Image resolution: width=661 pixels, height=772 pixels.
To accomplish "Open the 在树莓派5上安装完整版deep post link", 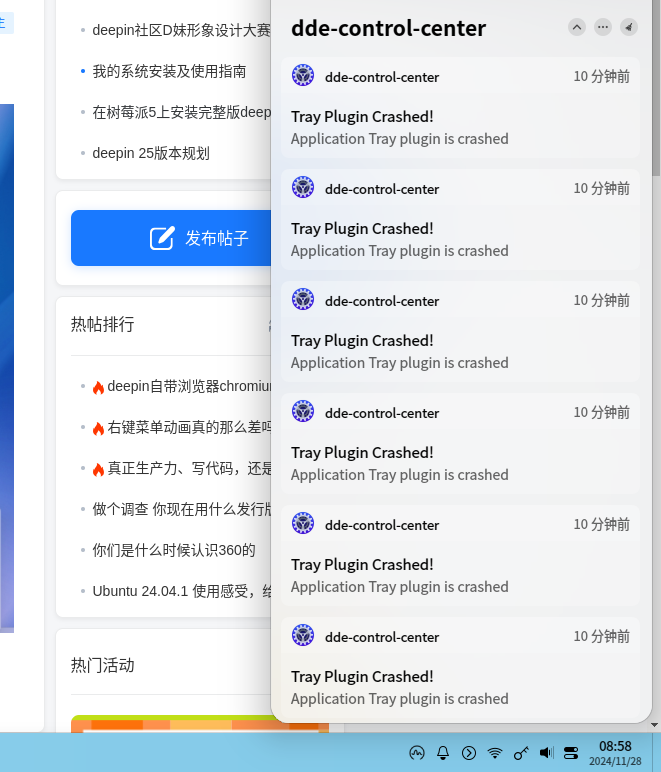I will point(181,112).
